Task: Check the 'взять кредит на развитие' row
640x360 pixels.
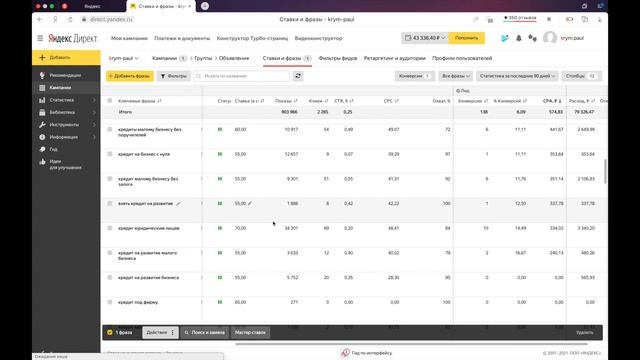Action: point(110,203)
